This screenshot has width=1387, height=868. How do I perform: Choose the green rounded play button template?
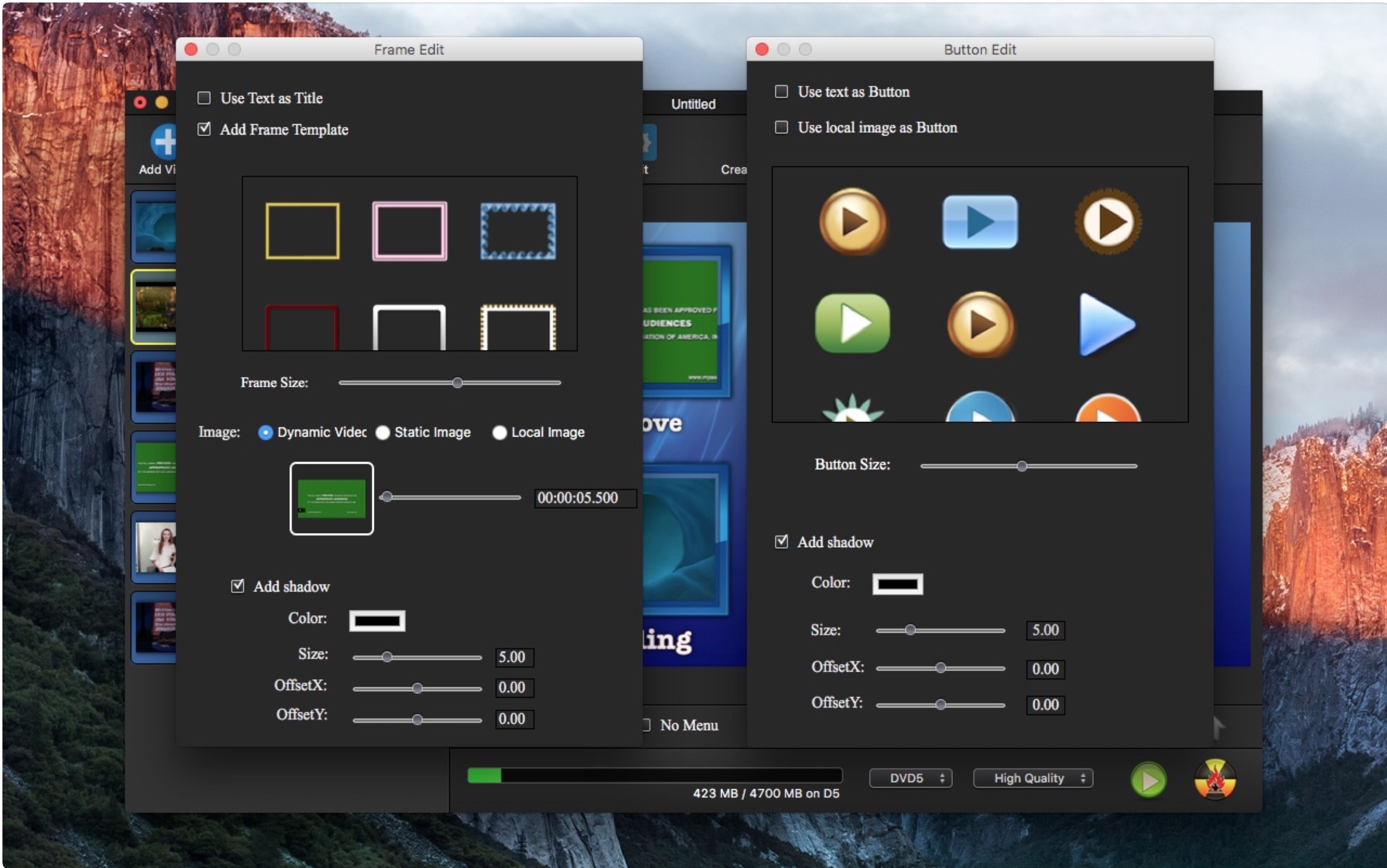(852, 323)
